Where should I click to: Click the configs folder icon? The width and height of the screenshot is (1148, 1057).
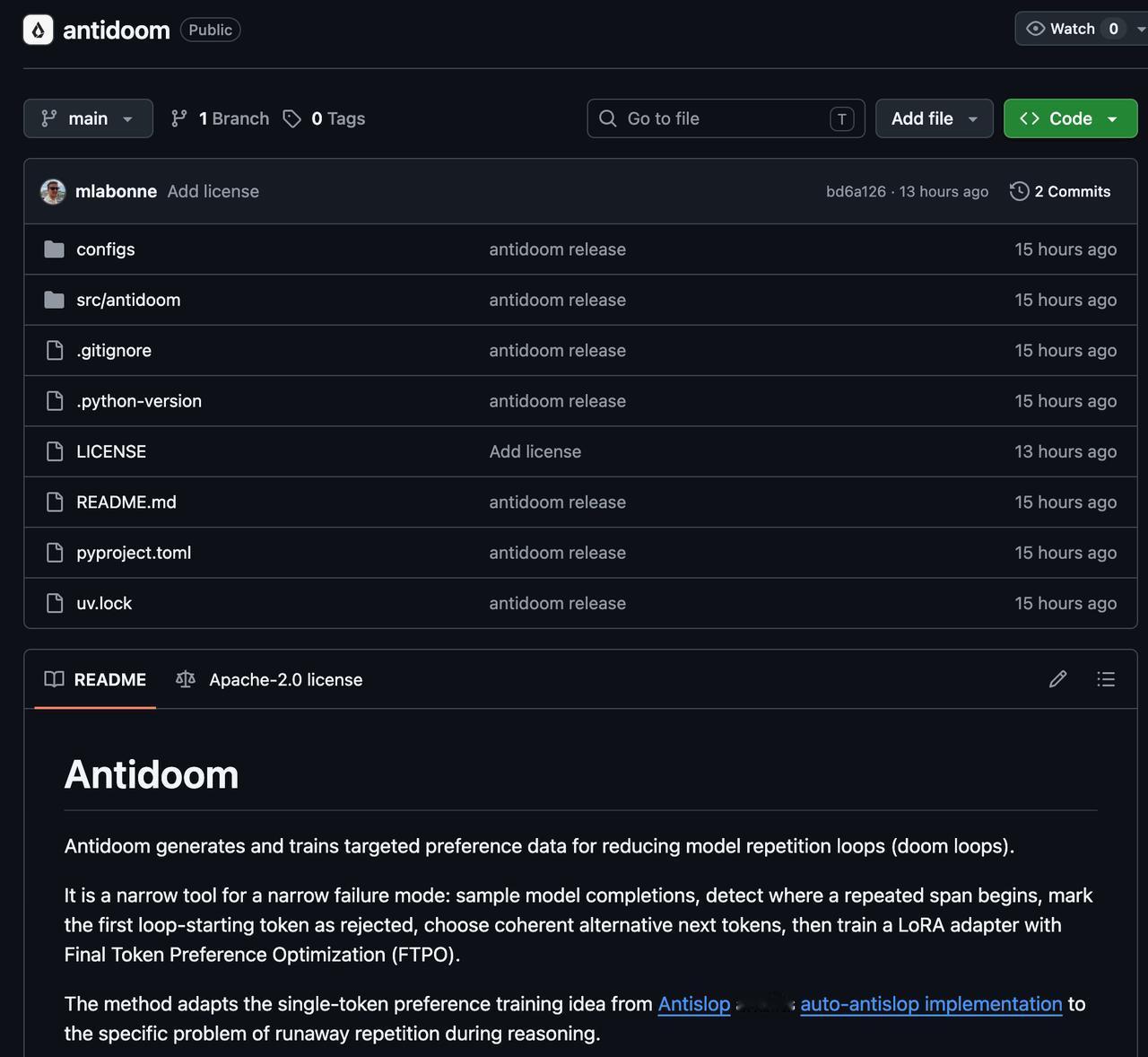(x=54, y=249)
